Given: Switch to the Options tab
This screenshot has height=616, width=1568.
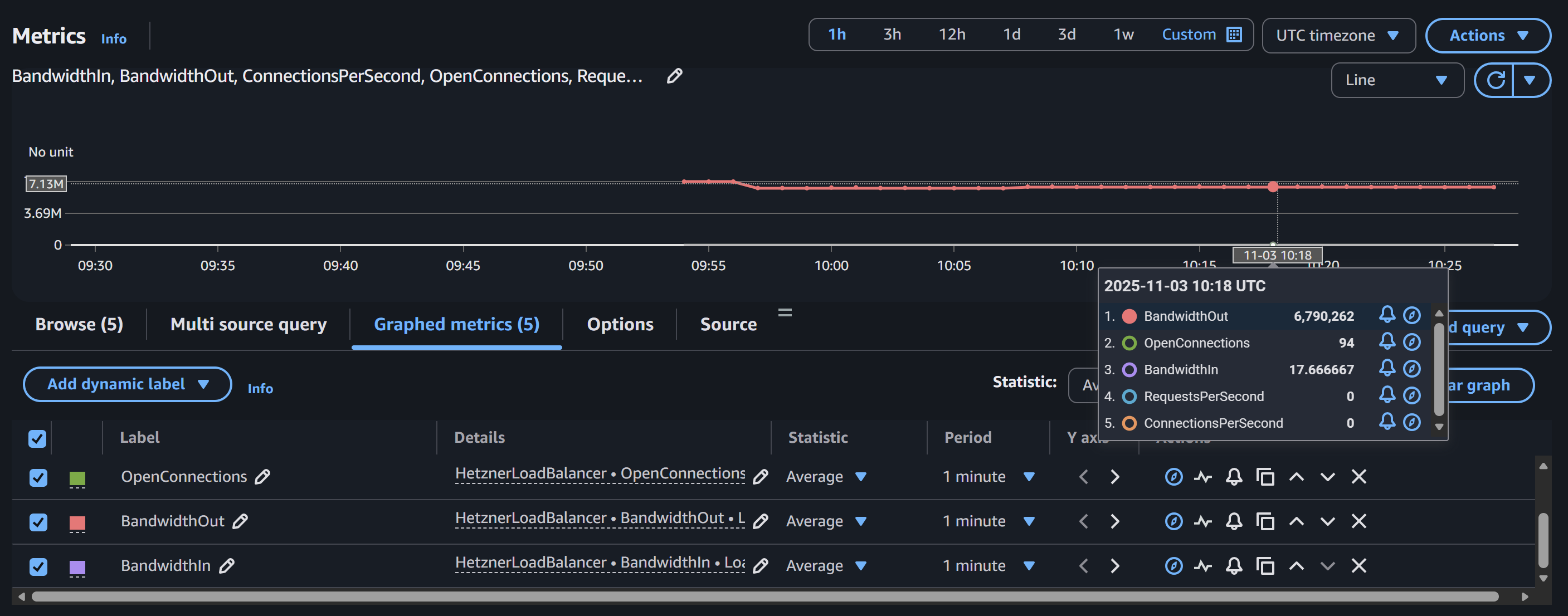Looking at the screenshot, I should pos(620,325).
